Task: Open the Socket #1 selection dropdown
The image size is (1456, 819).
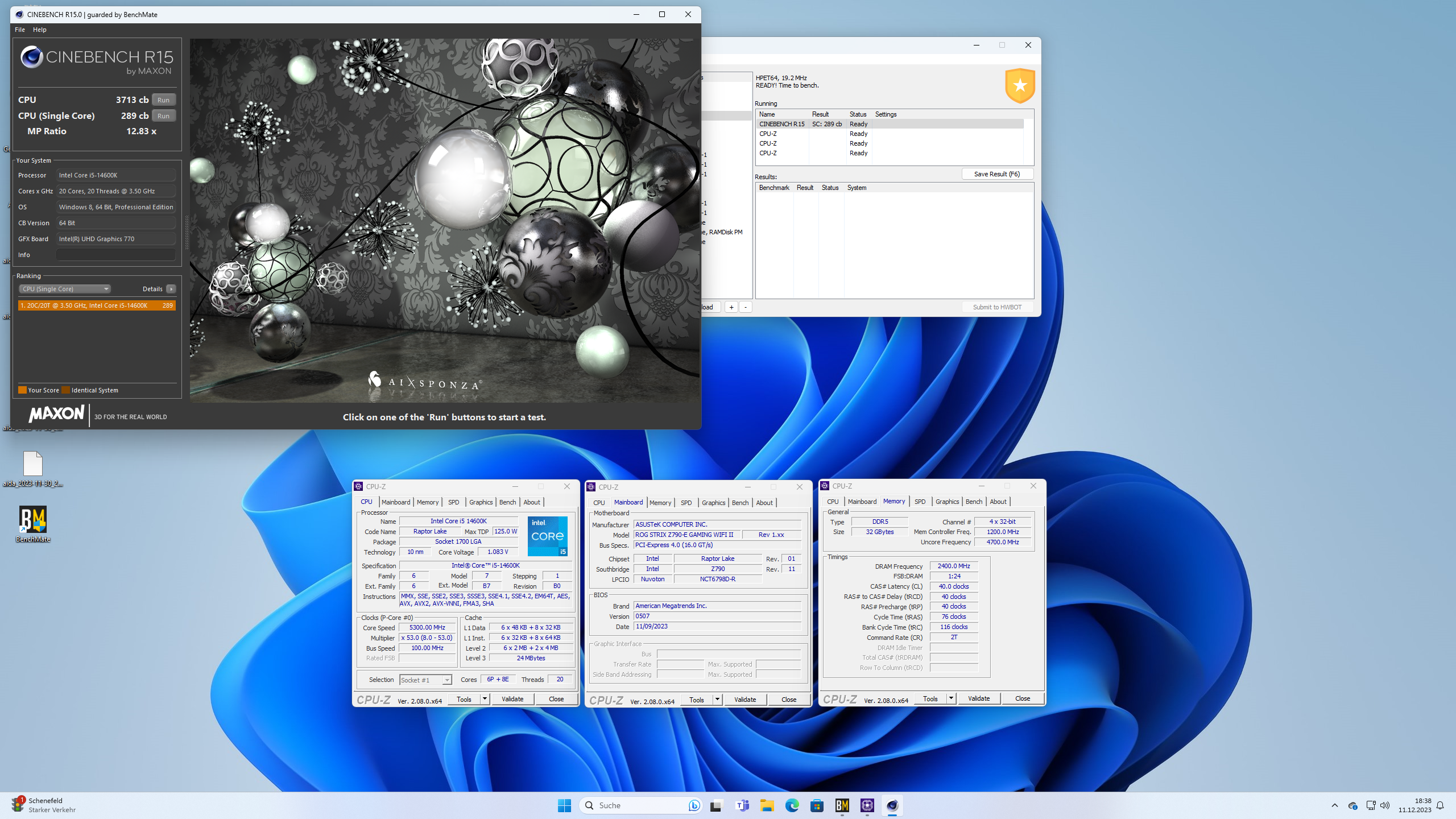Action: point(447,680)
